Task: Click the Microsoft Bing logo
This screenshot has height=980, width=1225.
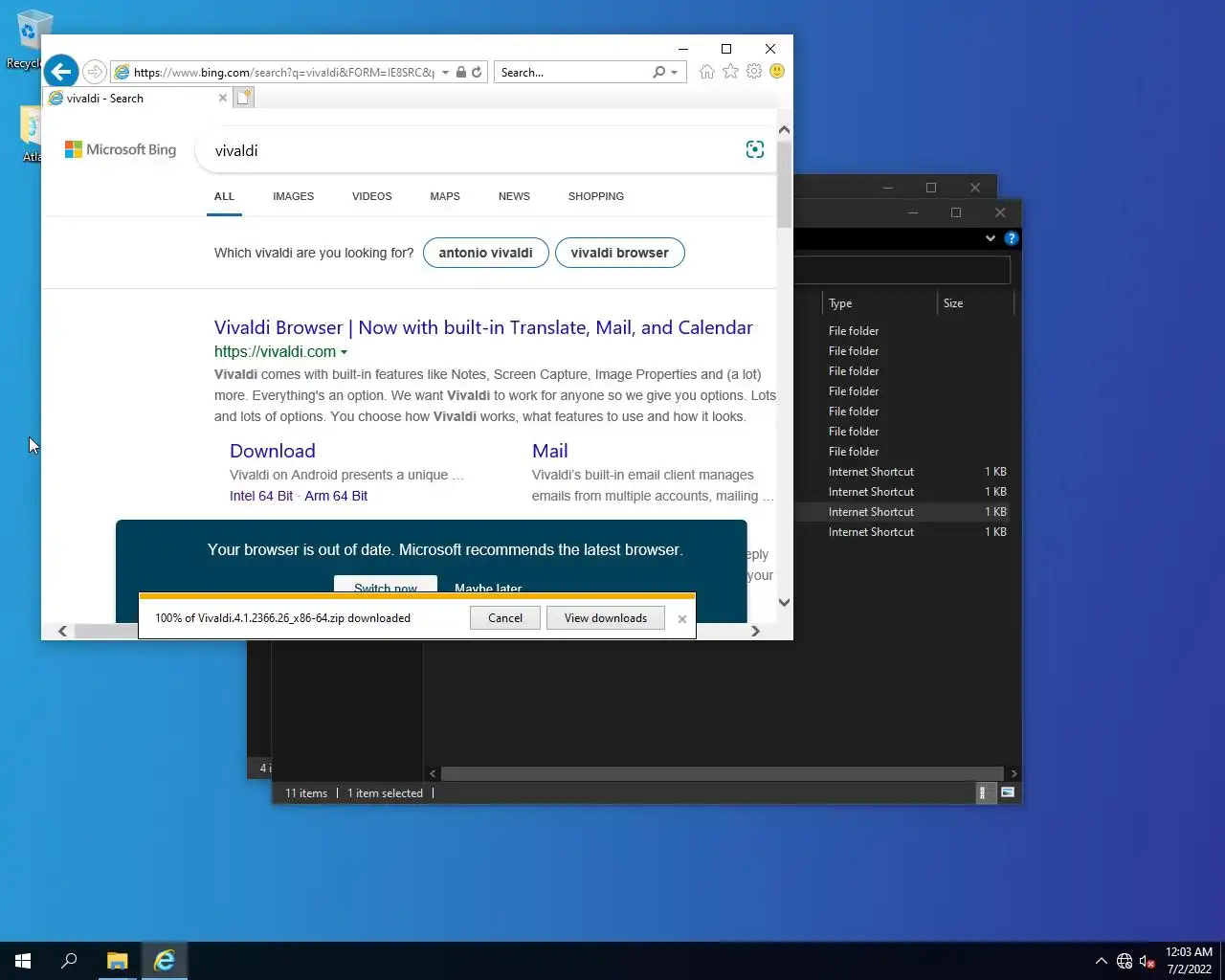Action: (121, 149)
